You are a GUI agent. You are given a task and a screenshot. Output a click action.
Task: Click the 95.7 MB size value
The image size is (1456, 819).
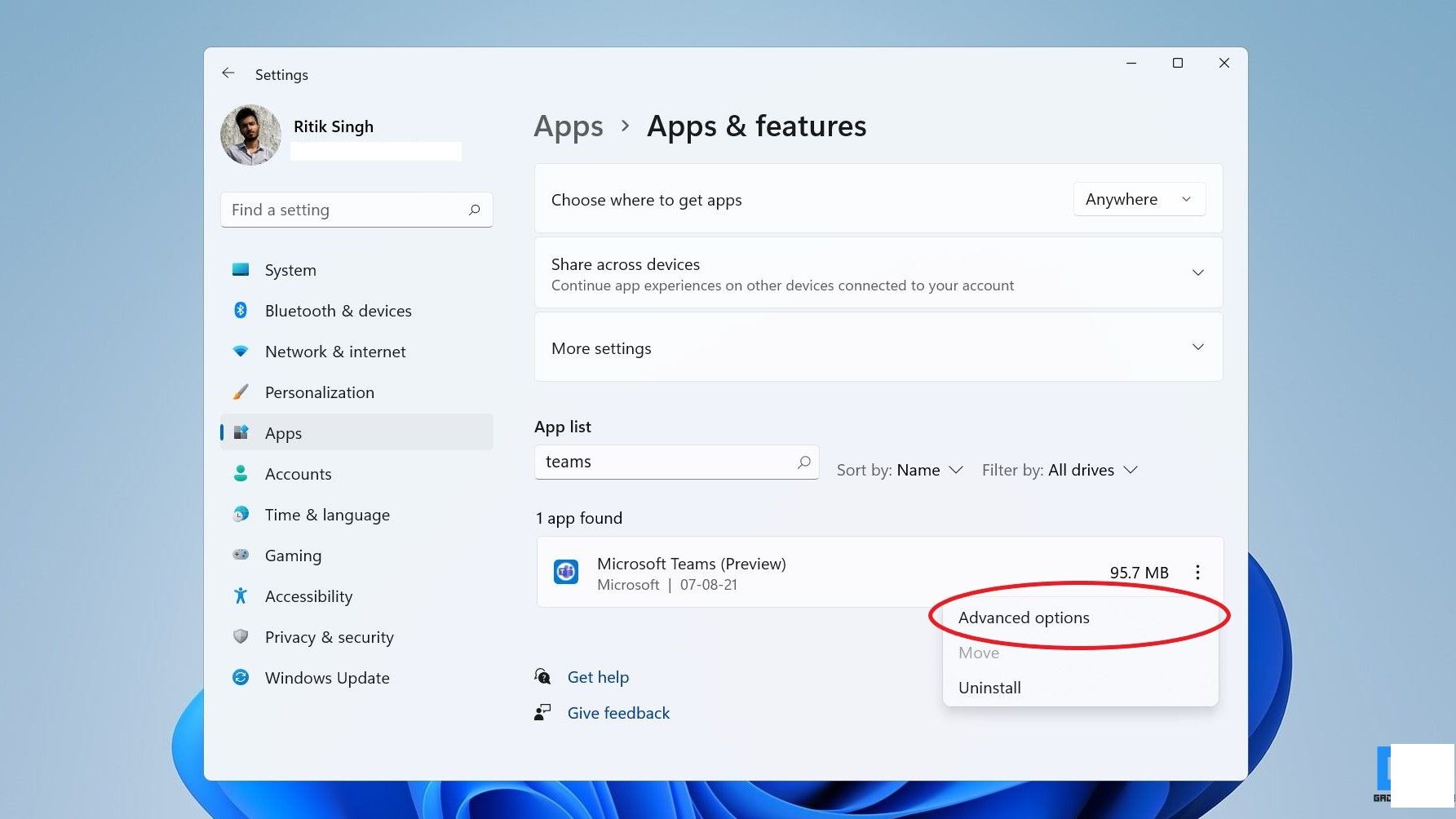pyautogui.click(x=1139, y=573)
